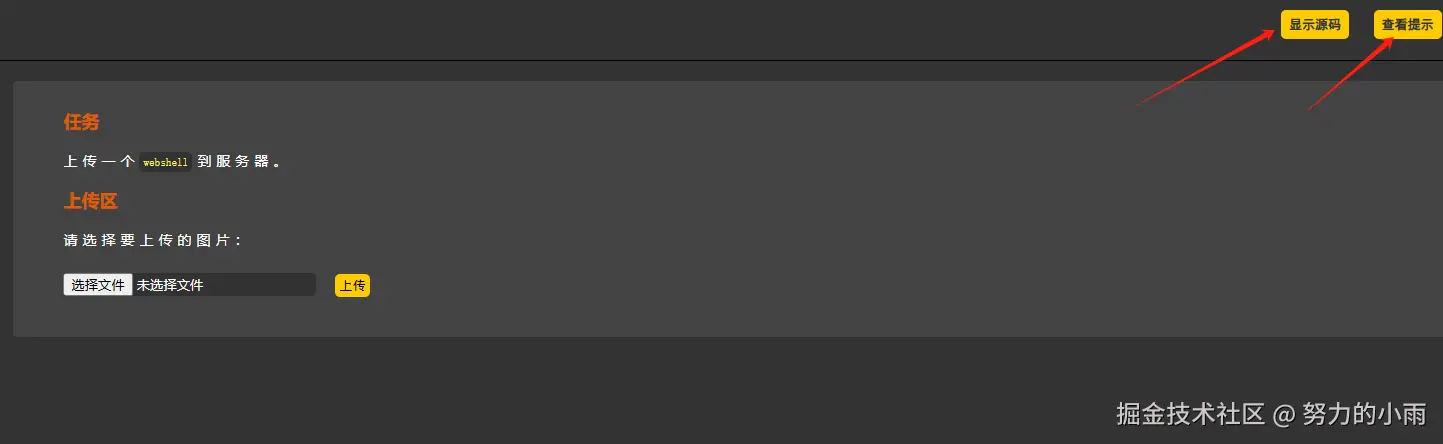Click the 掘金技术社区 watermark text

coord(1192,413)
